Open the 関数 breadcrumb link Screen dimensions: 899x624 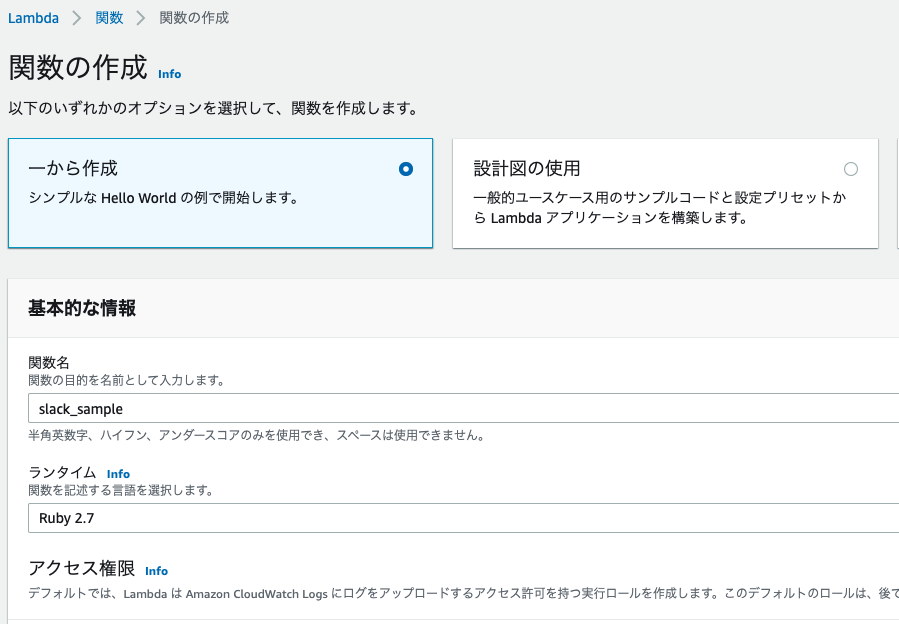tap(108, 17)
